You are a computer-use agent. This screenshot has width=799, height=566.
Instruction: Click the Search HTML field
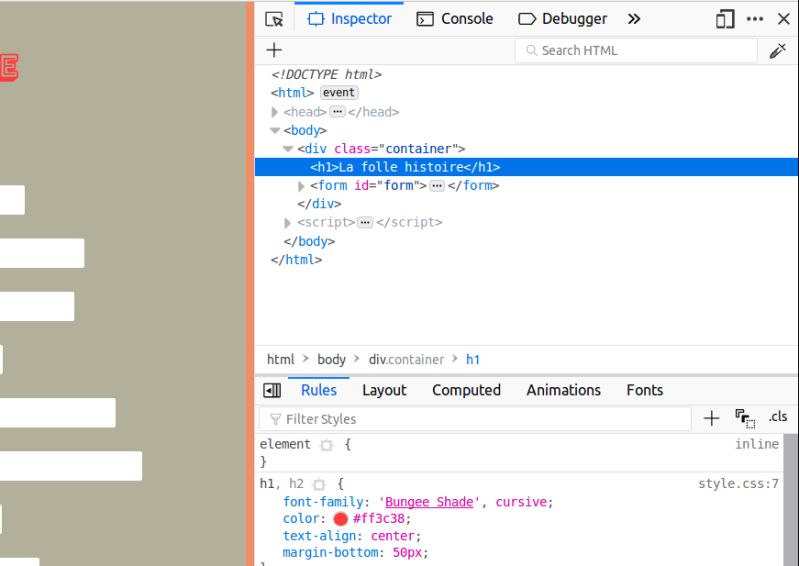click(x=635, y=50)
